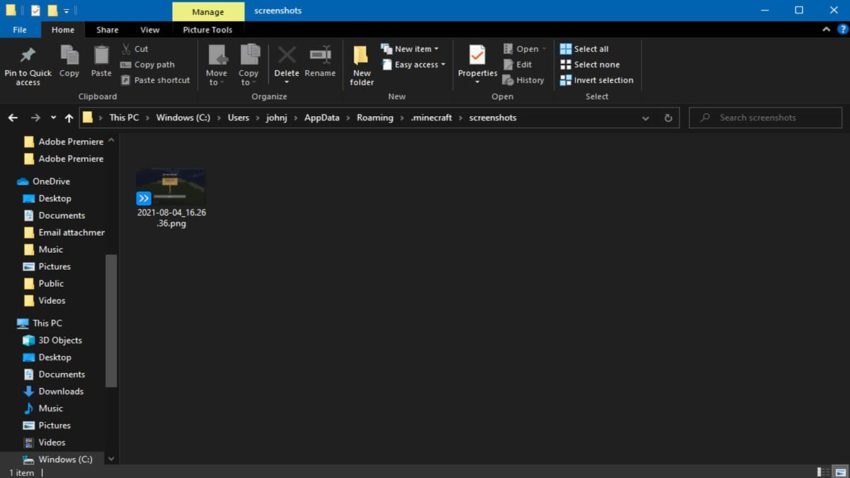
Task: Open the View ribbon tab
Action: tap(149, 30)
